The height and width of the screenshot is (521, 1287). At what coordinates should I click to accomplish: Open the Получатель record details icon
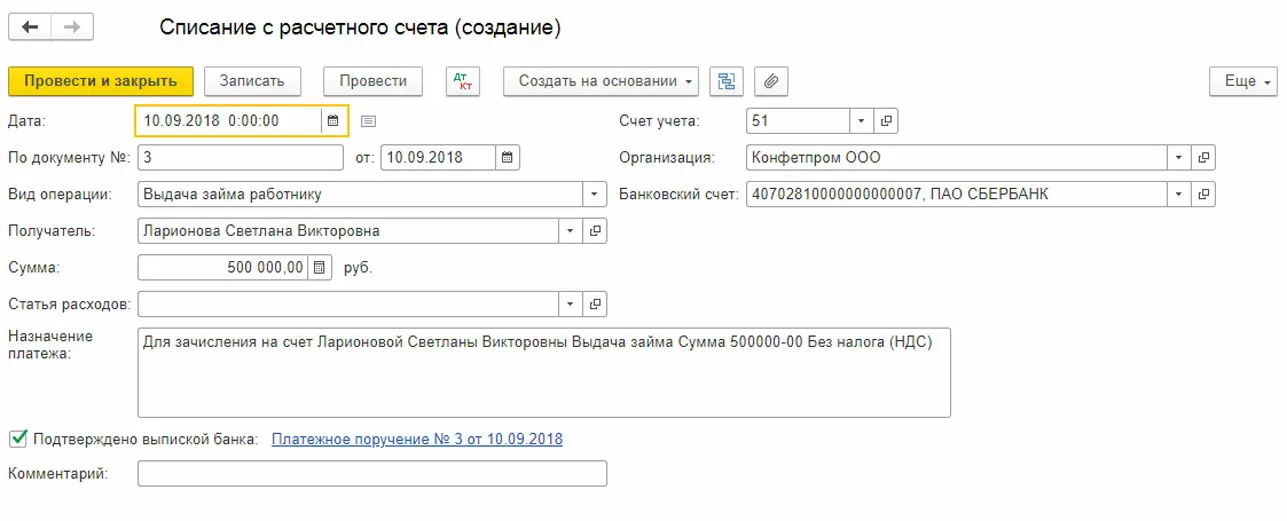595,231
